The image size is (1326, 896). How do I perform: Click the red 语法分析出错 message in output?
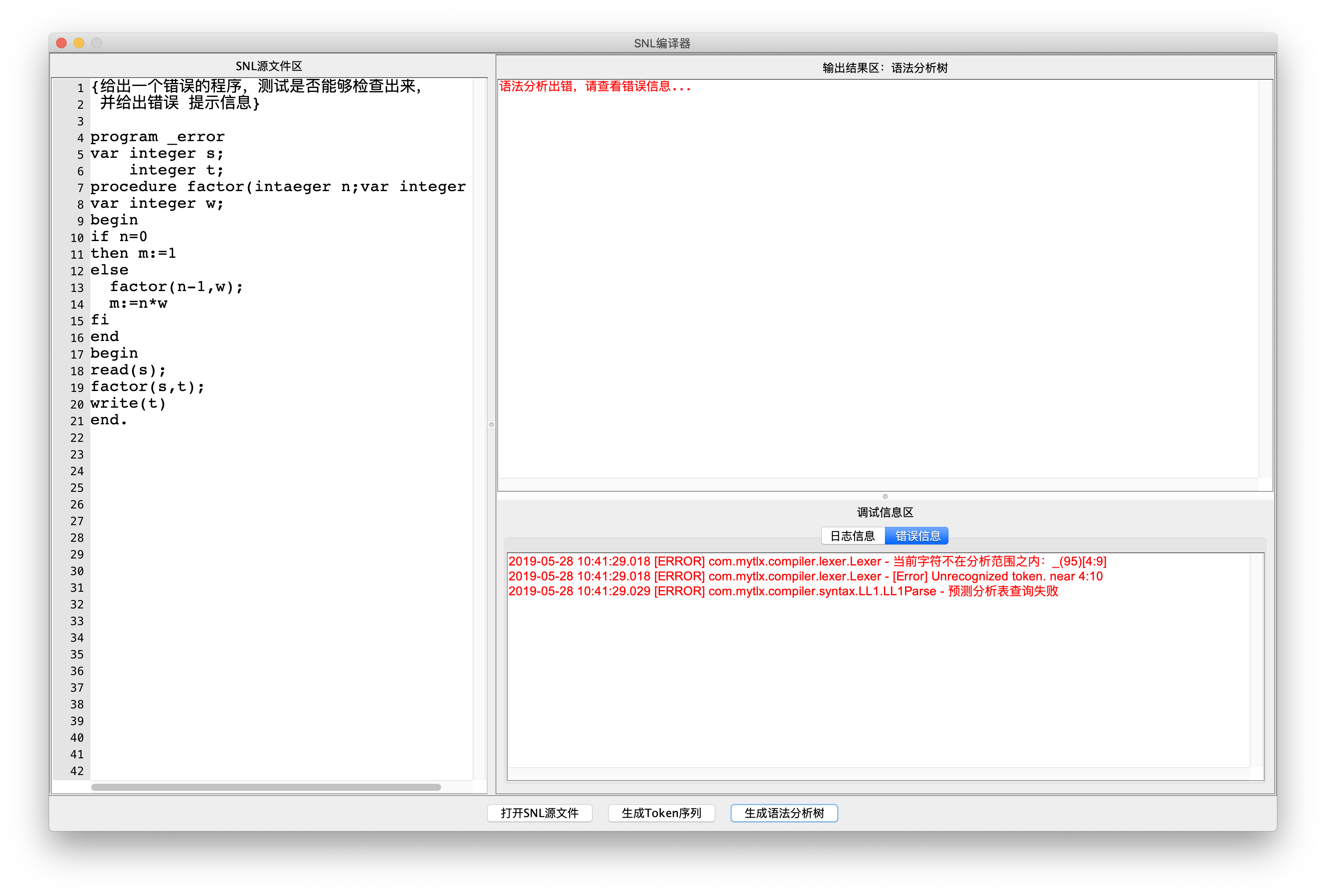pos(595,87)
